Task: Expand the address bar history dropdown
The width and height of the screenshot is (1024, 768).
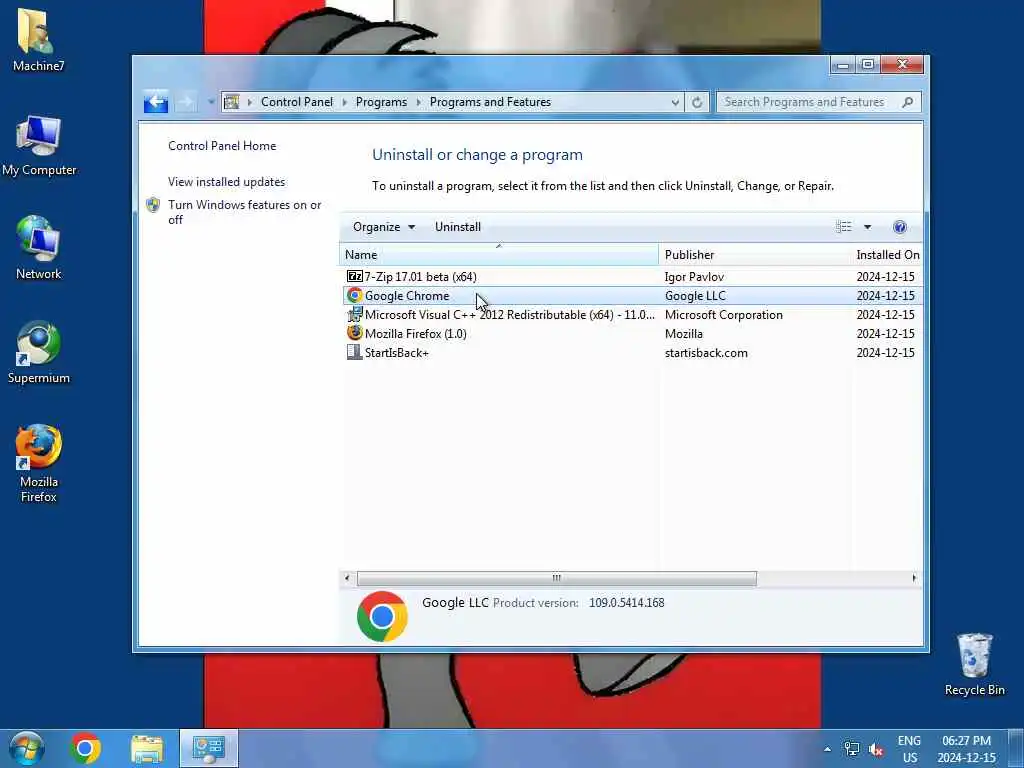Action: (675, 102)
